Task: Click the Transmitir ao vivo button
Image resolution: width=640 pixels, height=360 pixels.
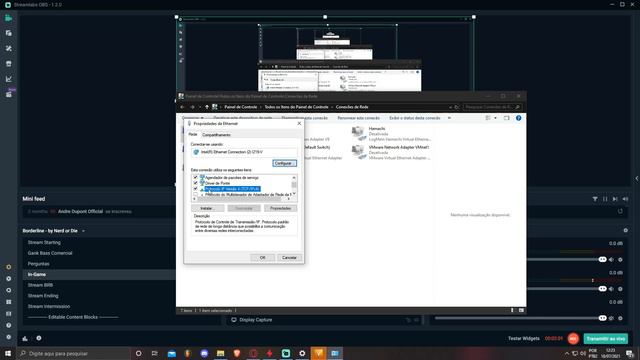Action: [x=606, y=339]
